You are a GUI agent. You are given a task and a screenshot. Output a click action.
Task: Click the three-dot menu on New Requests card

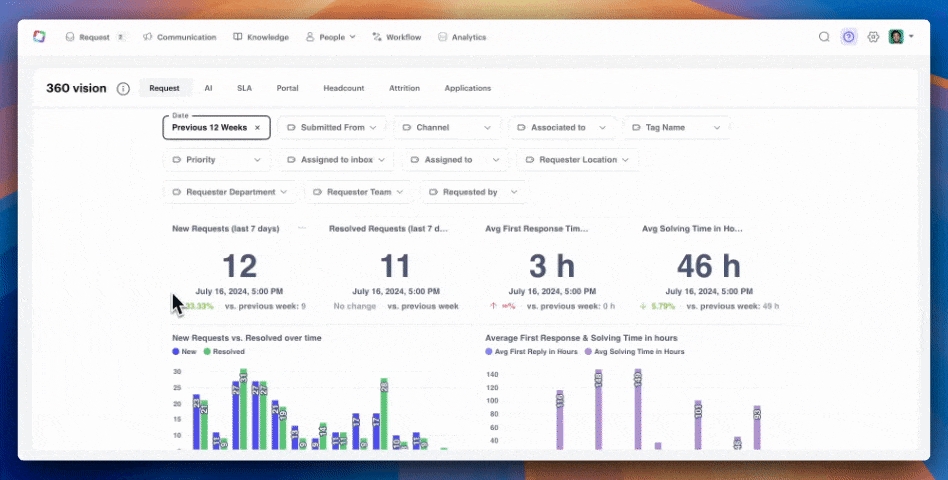[x=302, y=229]
